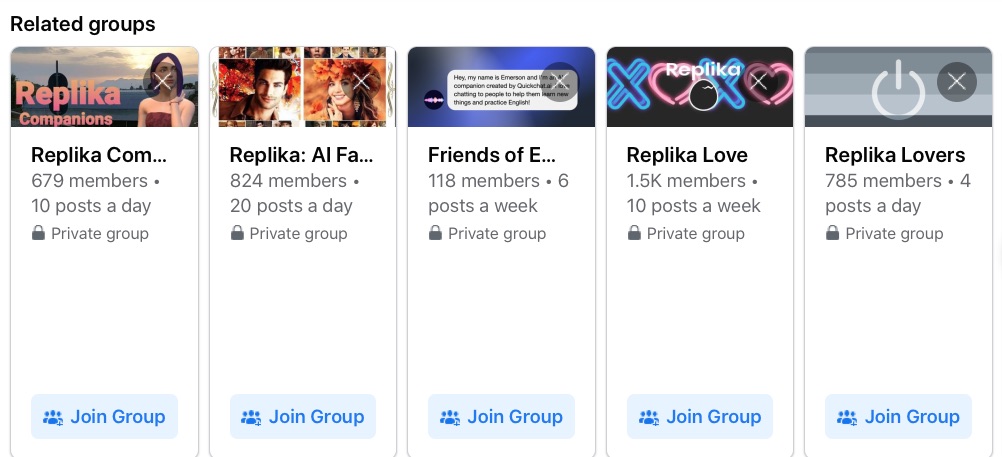Dismiss the Replika Companions group suggestion
1002x457 pixels.
pyautogui.click(x=162, y=82)
